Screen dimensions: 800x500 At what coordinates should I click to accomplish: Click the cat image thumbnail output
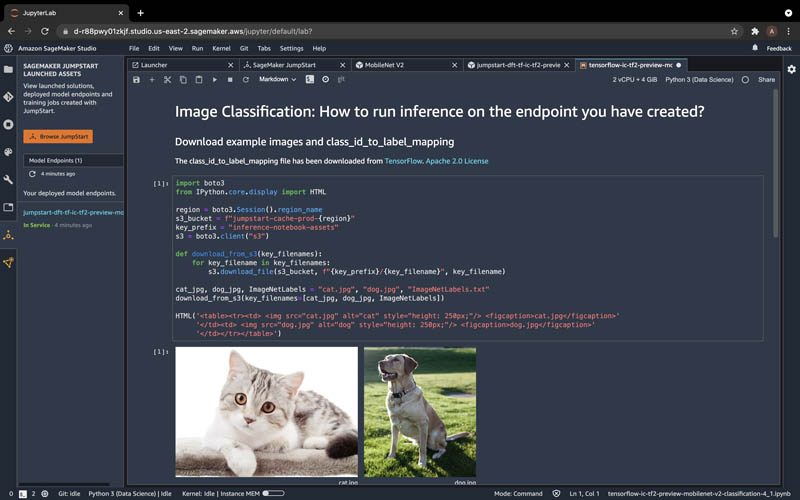[266, 412]
